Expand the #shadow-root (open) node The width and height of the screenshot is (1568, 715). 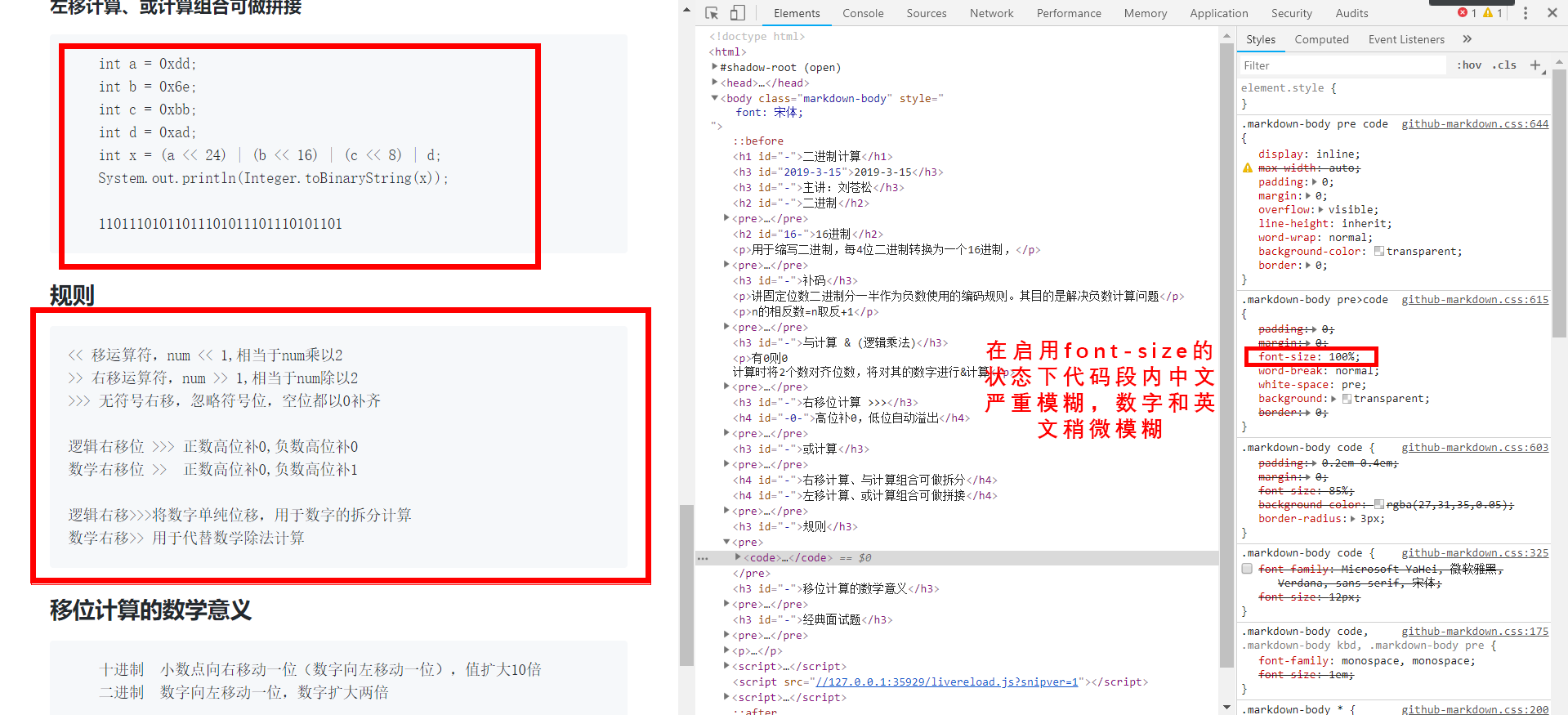click(714, 67)
